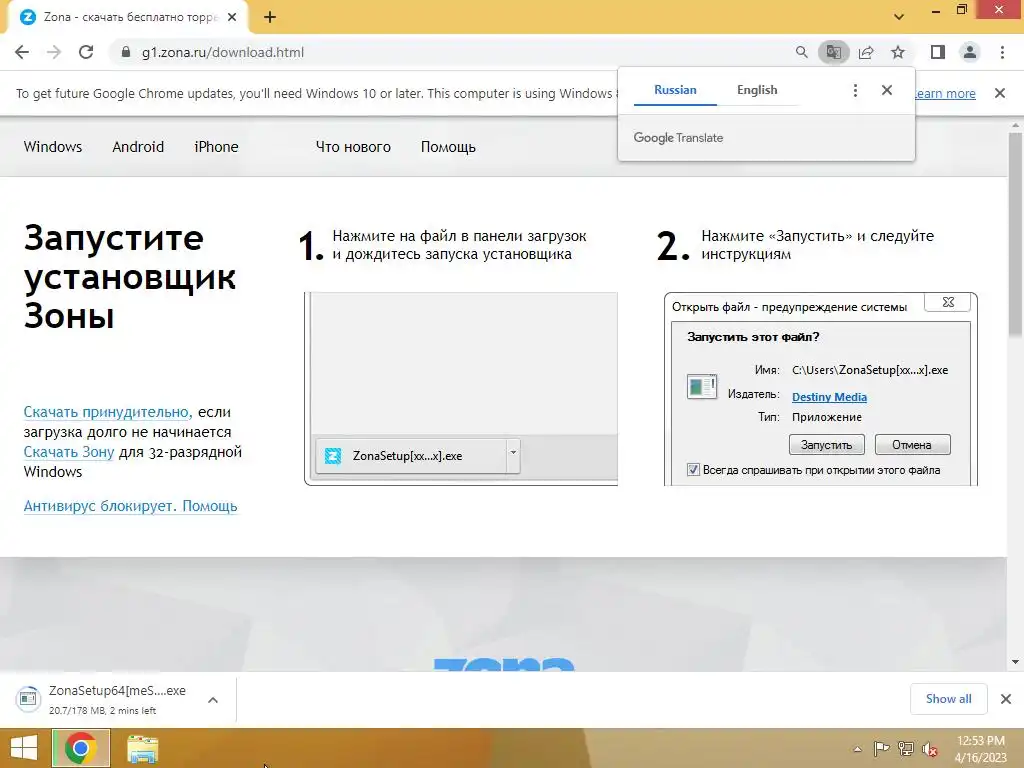Open the Windows Start button

click(x=24, y=748)
